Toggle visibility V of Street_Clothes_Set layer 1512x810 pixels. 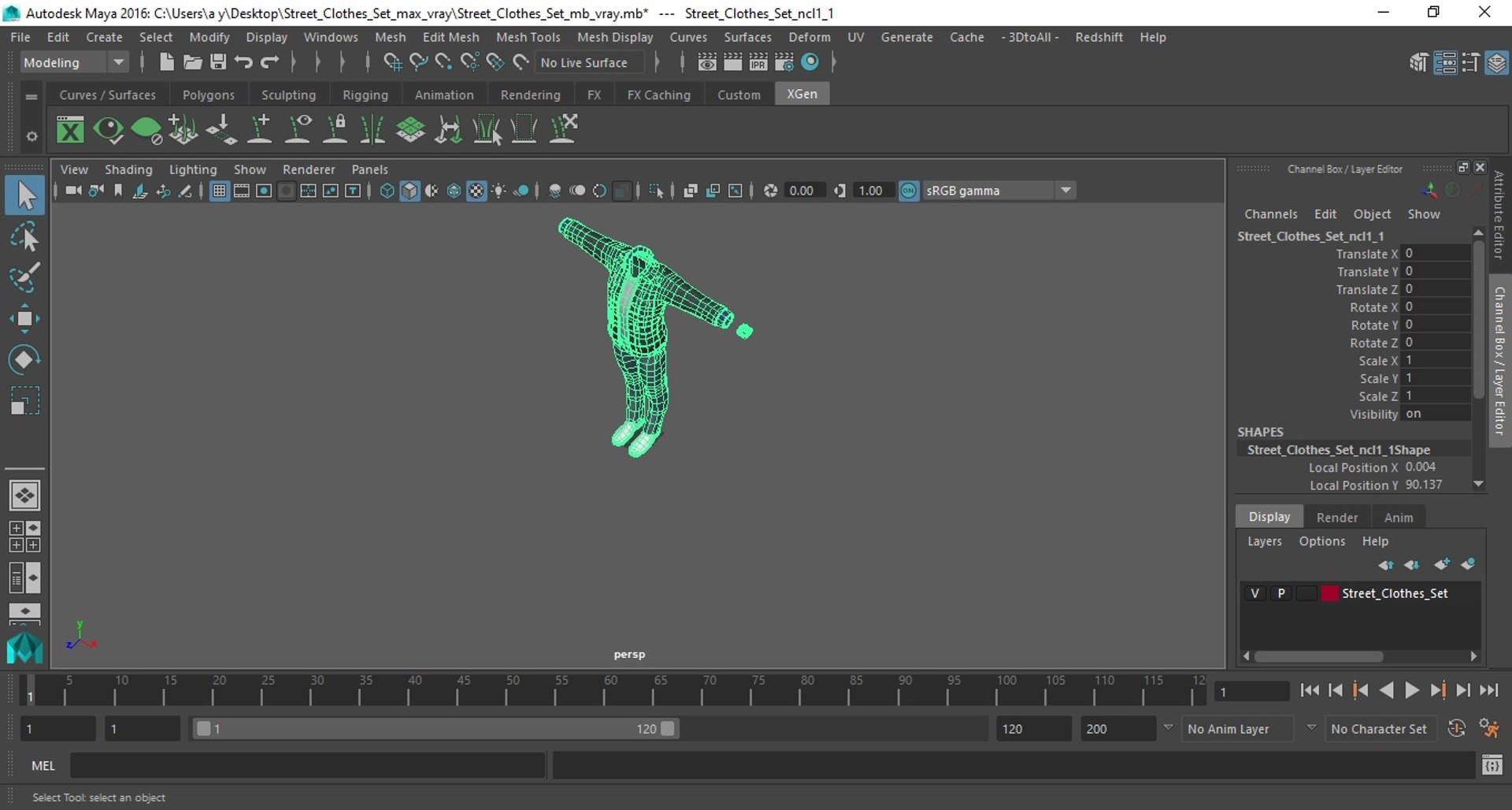[x=1254, y=593]
